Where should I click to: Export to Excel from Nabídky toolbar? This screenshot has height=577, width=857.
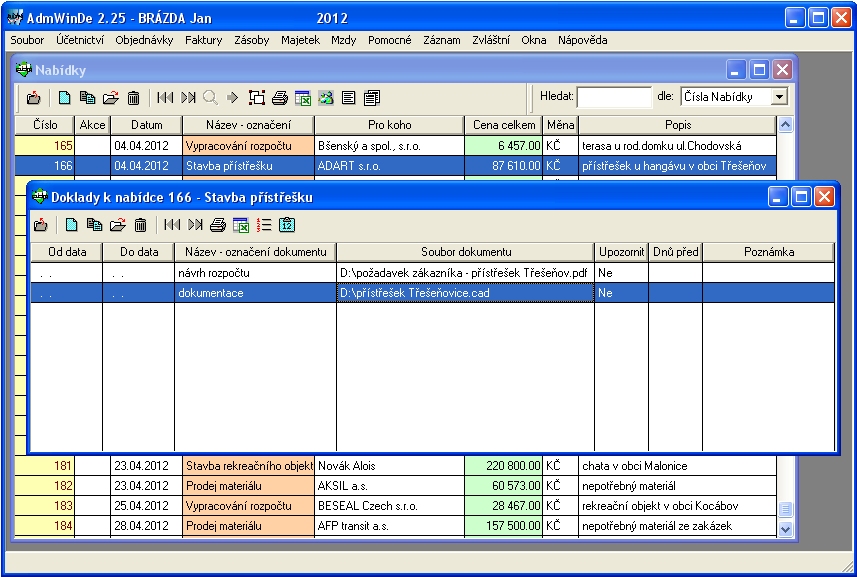[x=303, y=98]
